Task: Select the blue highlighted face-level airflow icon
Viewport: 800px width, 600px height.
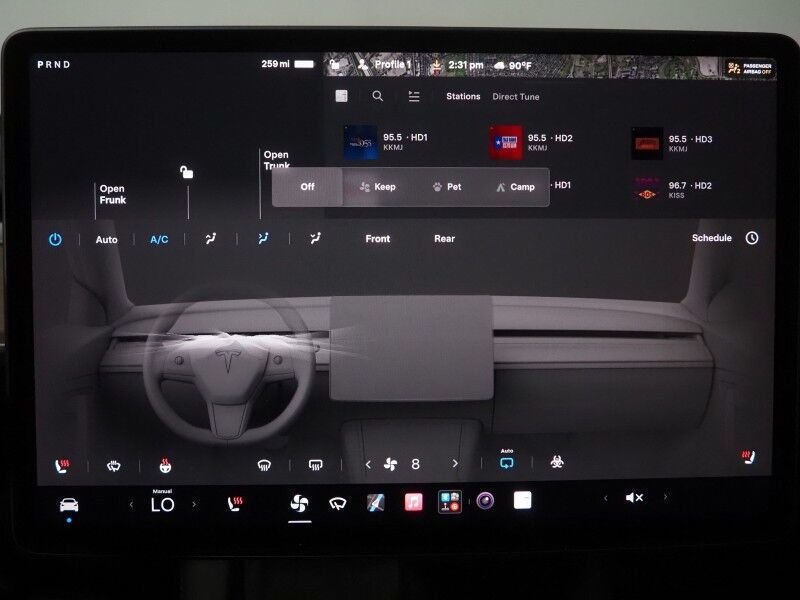Action: point(263,238)
